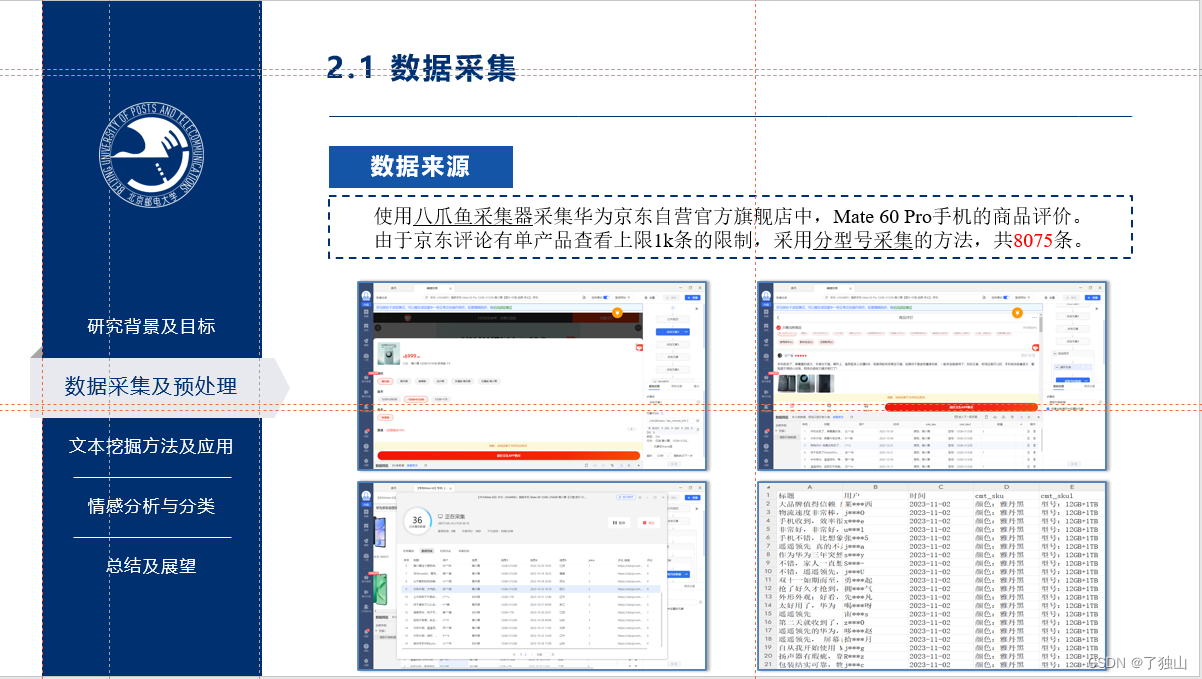Click the cell 物流速度非常棒 in row 3

pyautogui.click(x=810, y=513)
